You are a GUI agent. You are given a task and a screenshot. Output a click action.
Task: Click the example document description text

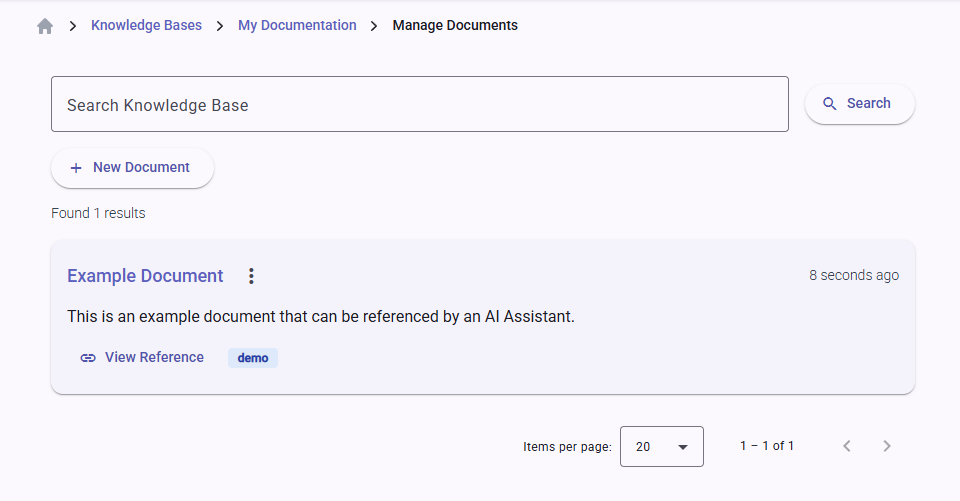(x=321, y=317)
